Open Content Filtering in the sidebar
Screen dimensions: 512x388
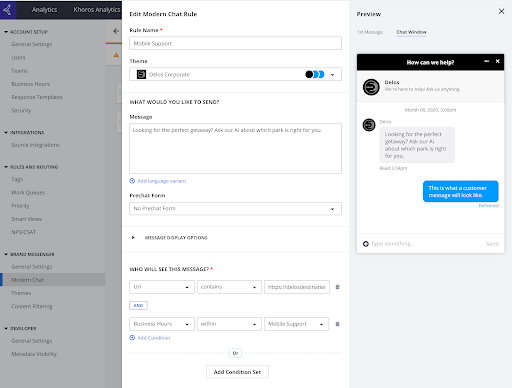pyautogui.click(x=32, y=306)
